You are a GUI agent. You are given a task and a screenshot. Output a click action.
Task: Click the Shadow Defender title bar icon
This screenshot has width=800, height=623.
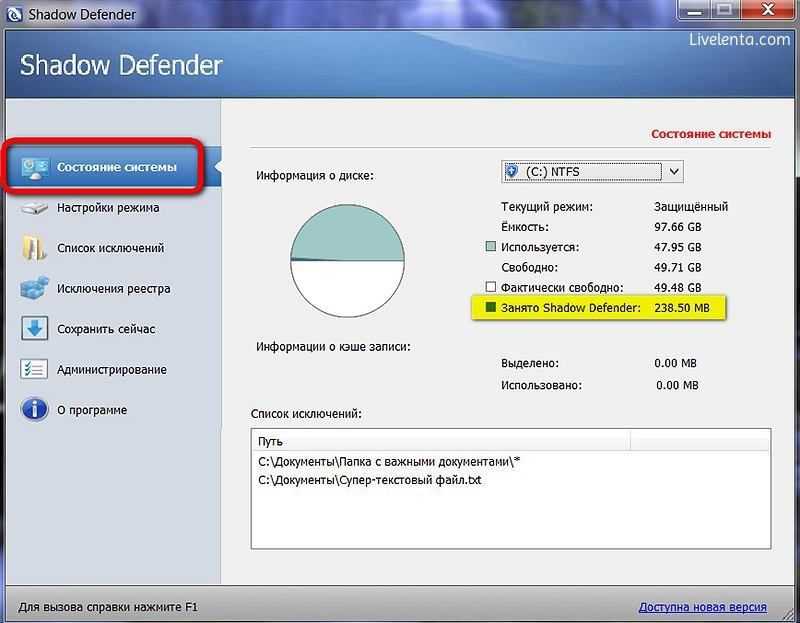click(x=14, y=14)
